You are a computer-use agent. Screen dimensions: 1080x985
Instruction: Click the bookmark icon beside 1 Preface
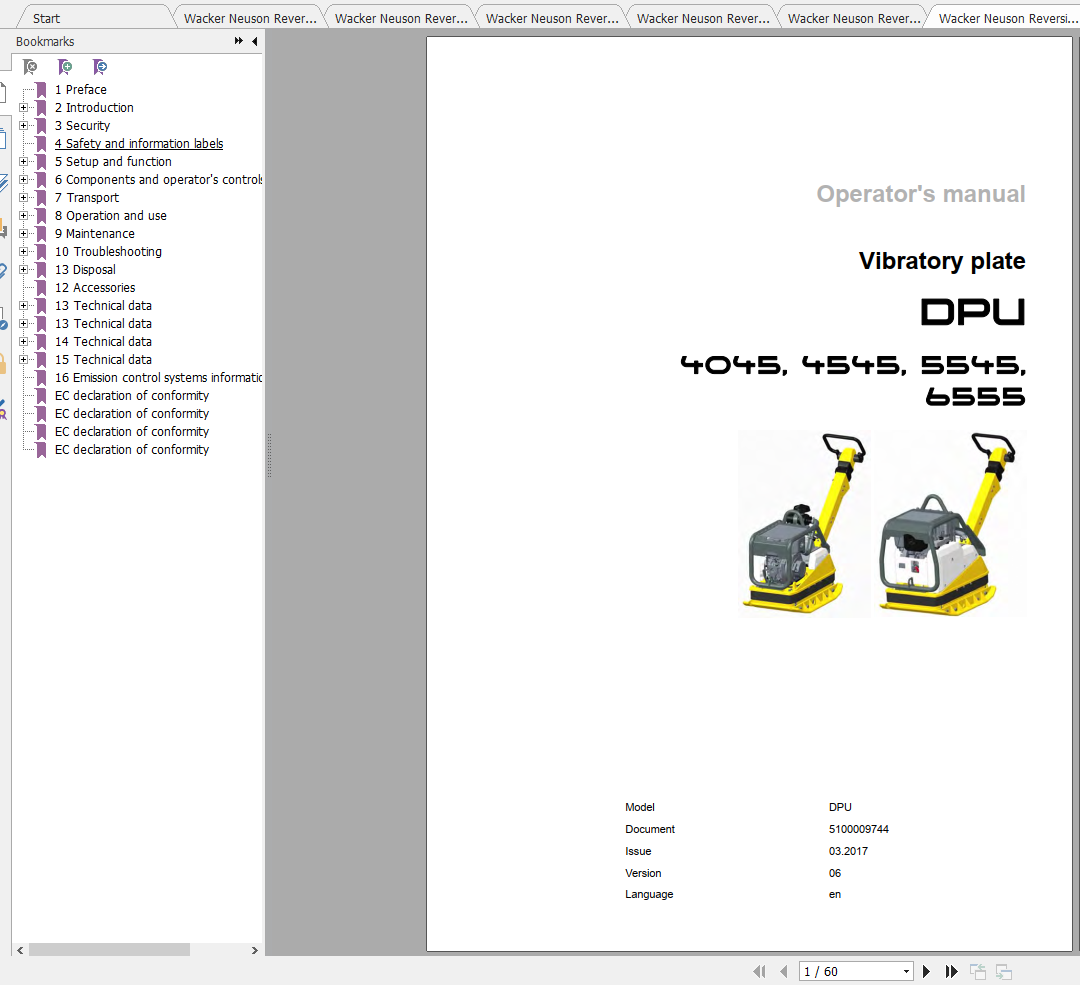pyautogui.click(x=41, y=90)
